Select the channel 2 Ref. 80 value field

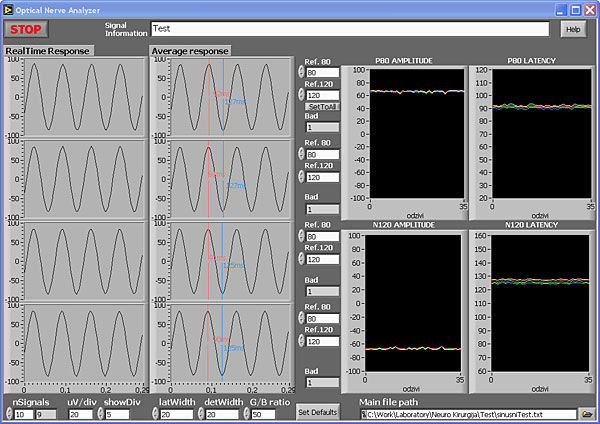point(323,154)
